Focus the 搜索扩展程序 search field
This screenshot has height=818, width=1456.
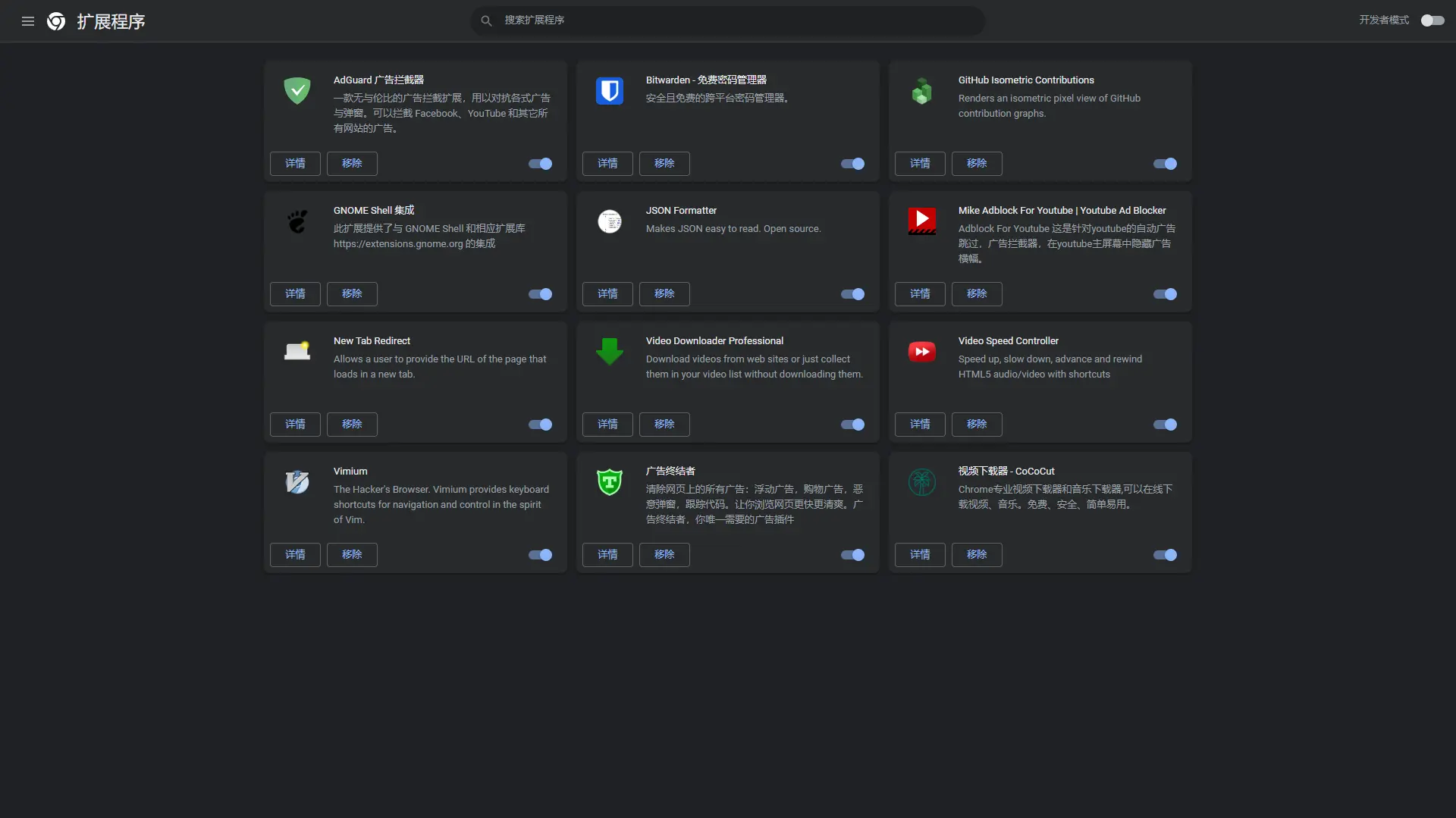click(728, 20)
